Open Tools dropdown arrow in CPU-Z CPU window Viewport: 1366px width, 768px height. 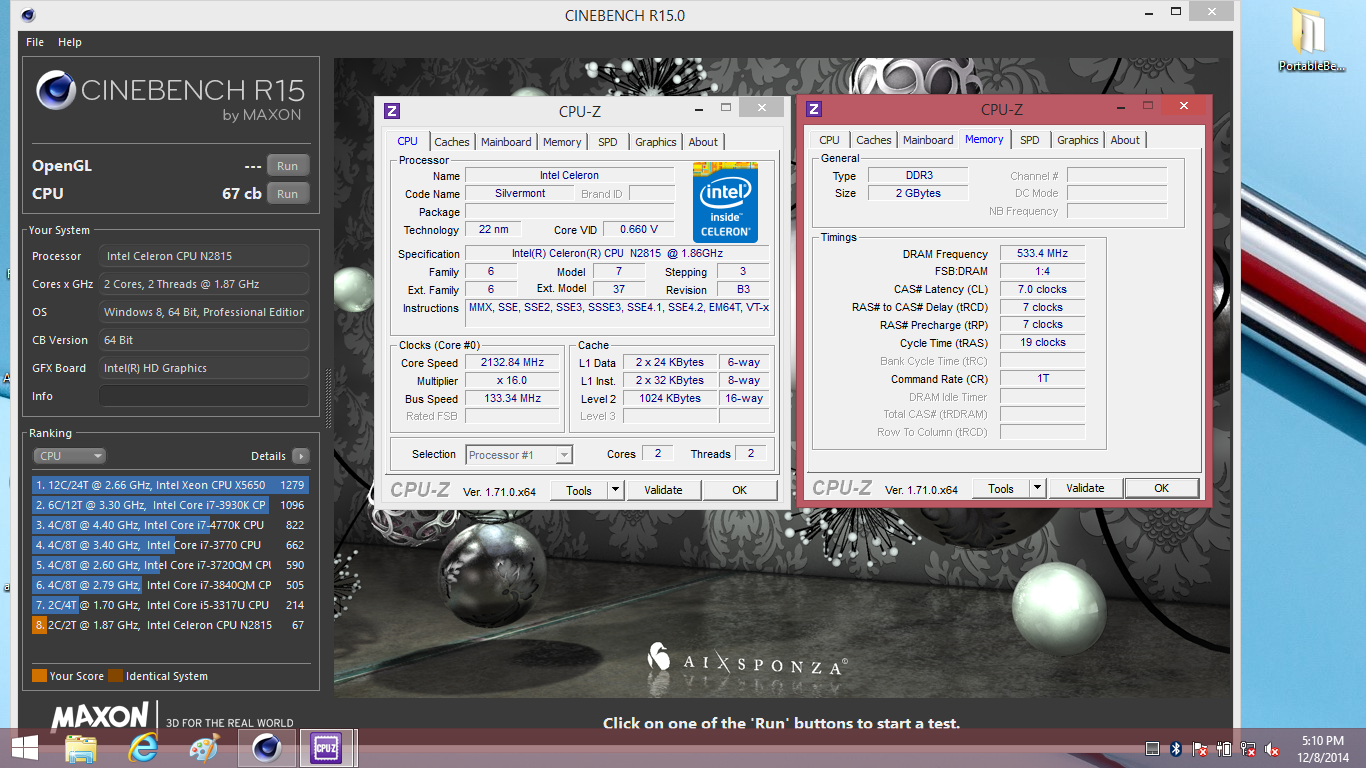[615, 490]
